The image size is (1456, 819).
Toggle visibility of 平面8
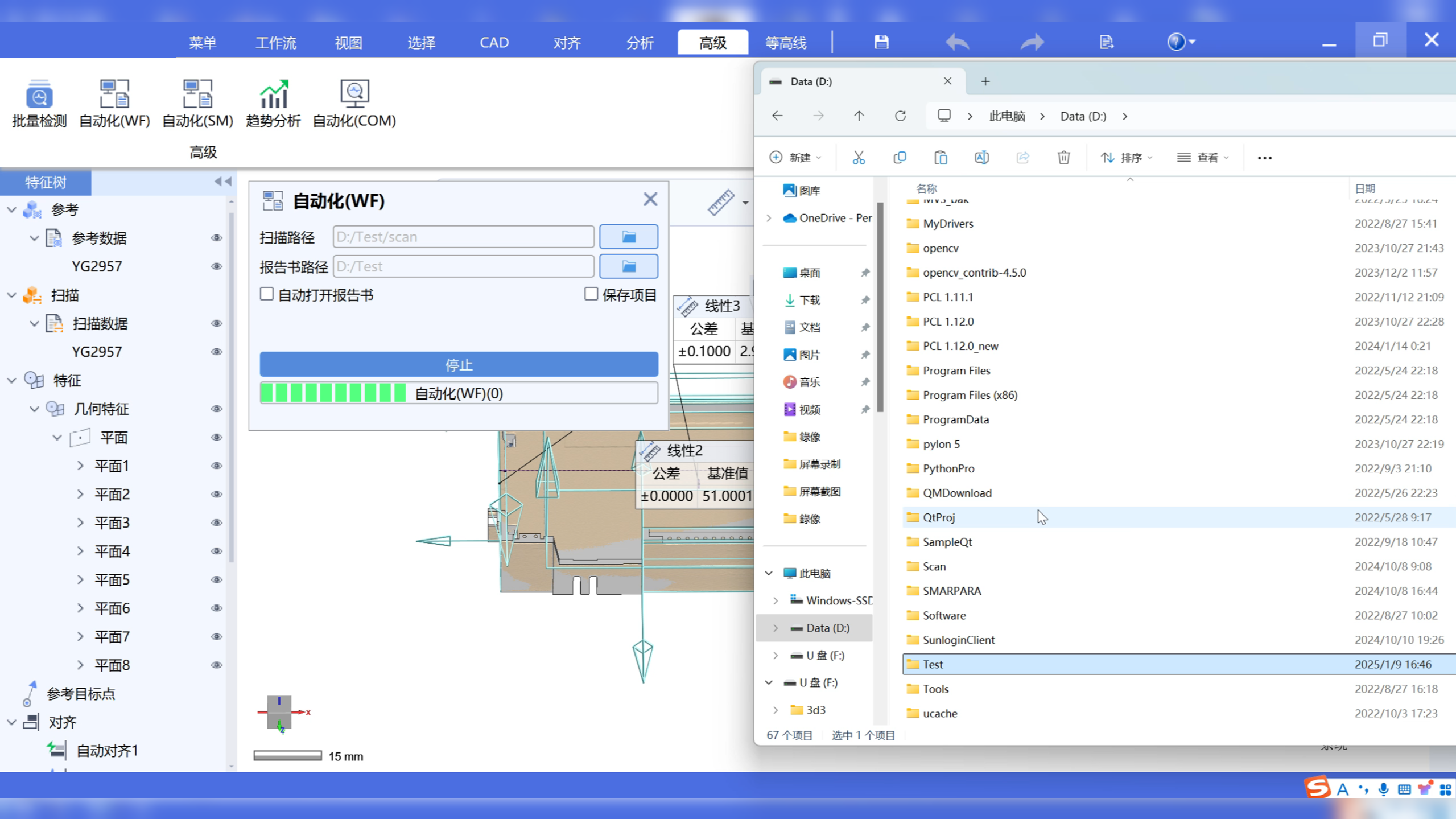tap(216, 665)
